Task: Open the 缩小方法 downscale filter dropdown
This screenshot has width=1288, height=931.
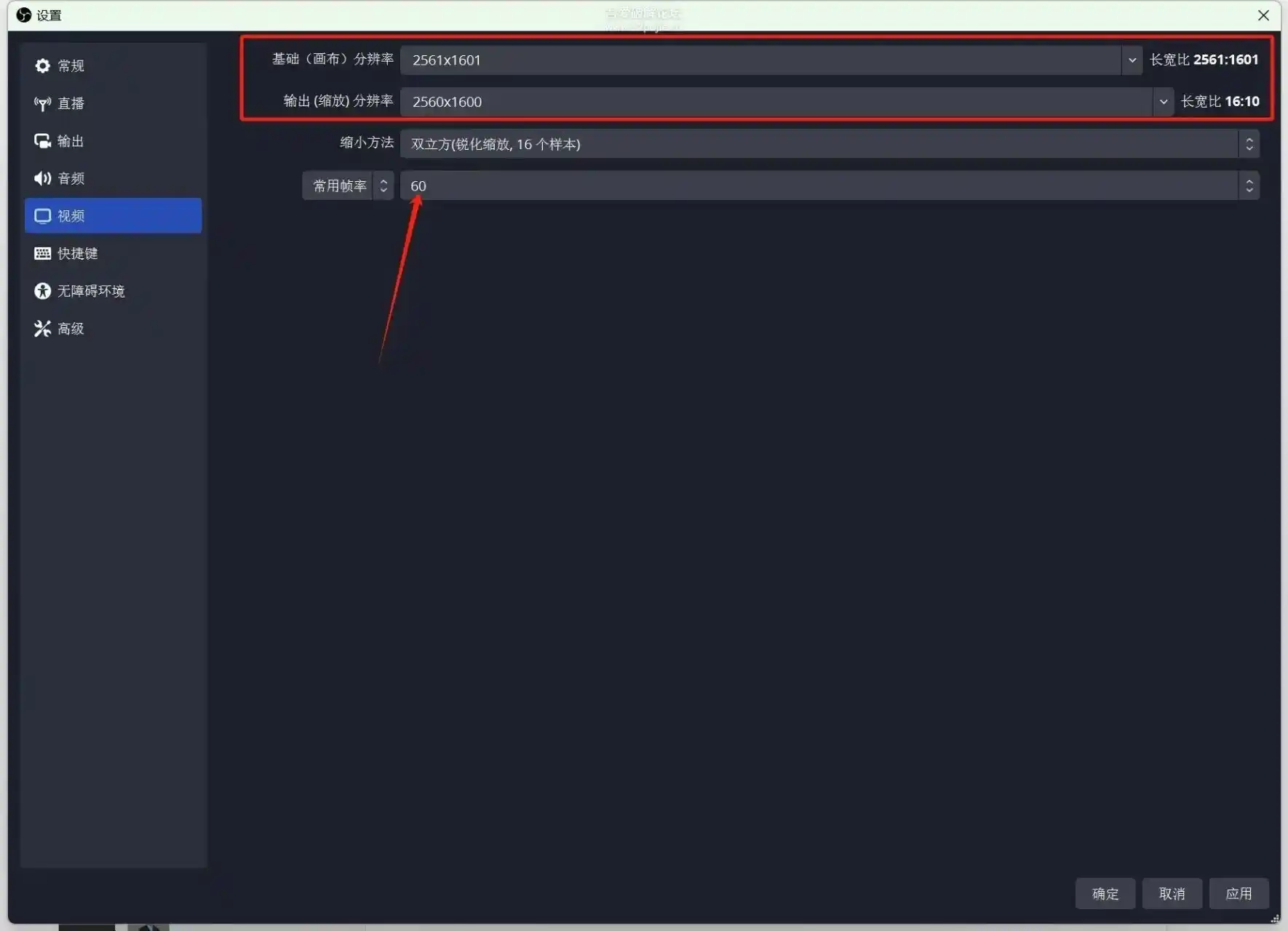Action: (x=1249, y=143)
